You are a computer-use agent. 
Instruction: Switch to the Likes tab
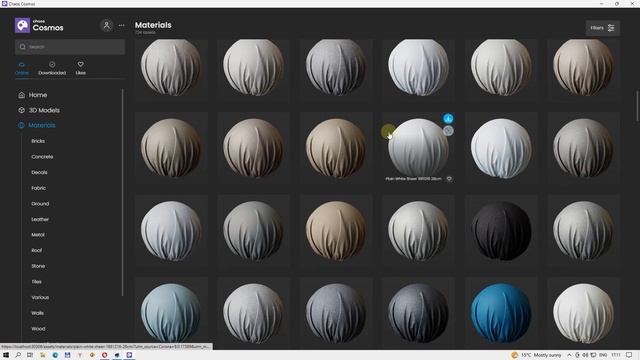[x=80, y=68]
